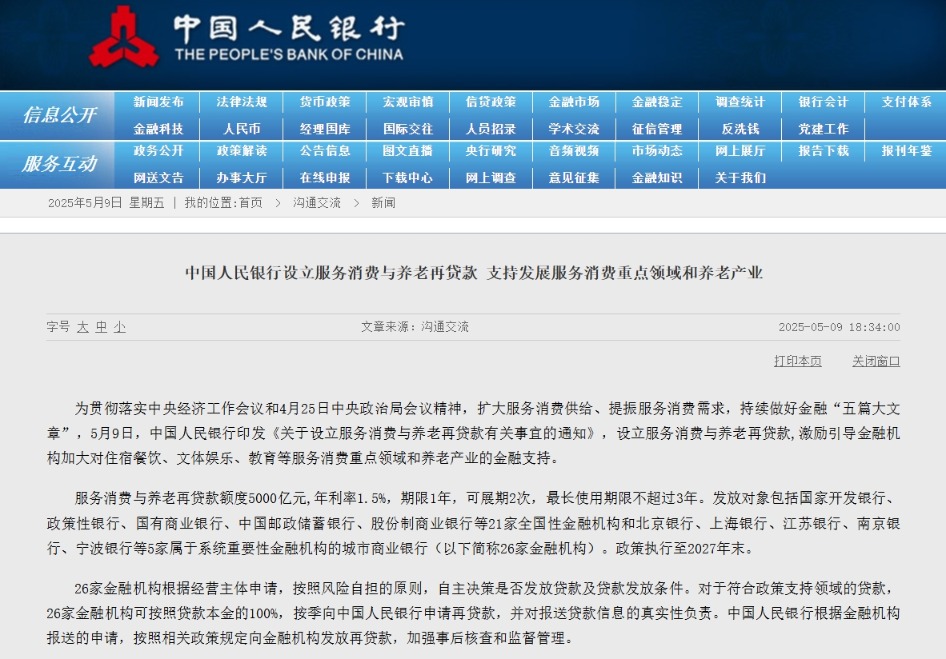Select 支付体系 in the navigation bar
This screenshot has height=659, width=946.
pos(906,102)
